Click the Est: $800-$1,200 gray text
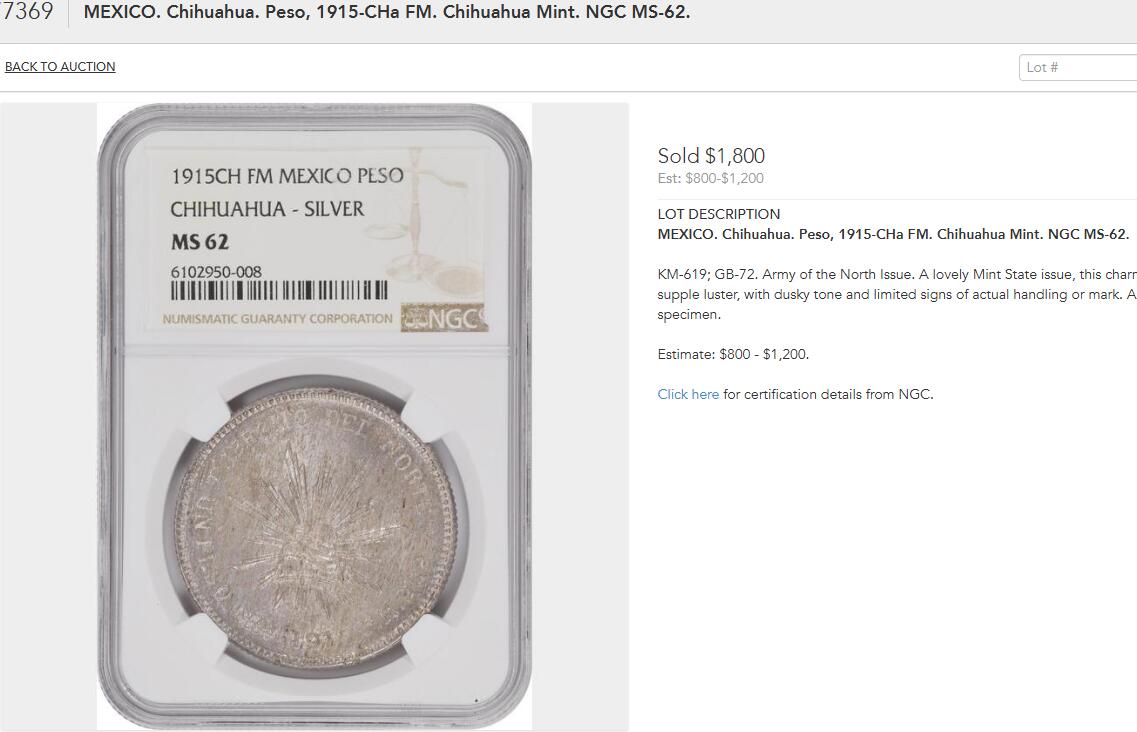 click(711, 178)
